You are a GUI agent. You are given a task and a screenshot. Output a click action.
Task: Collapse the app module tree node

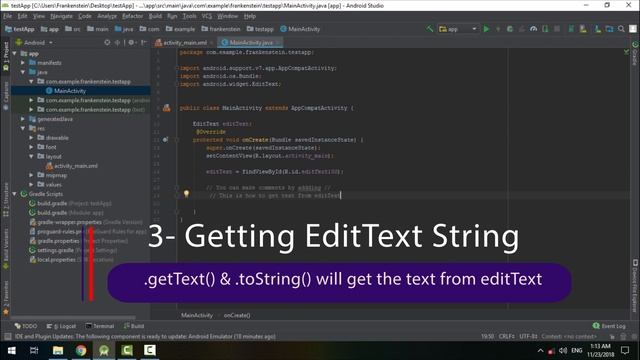pos(15,53)
